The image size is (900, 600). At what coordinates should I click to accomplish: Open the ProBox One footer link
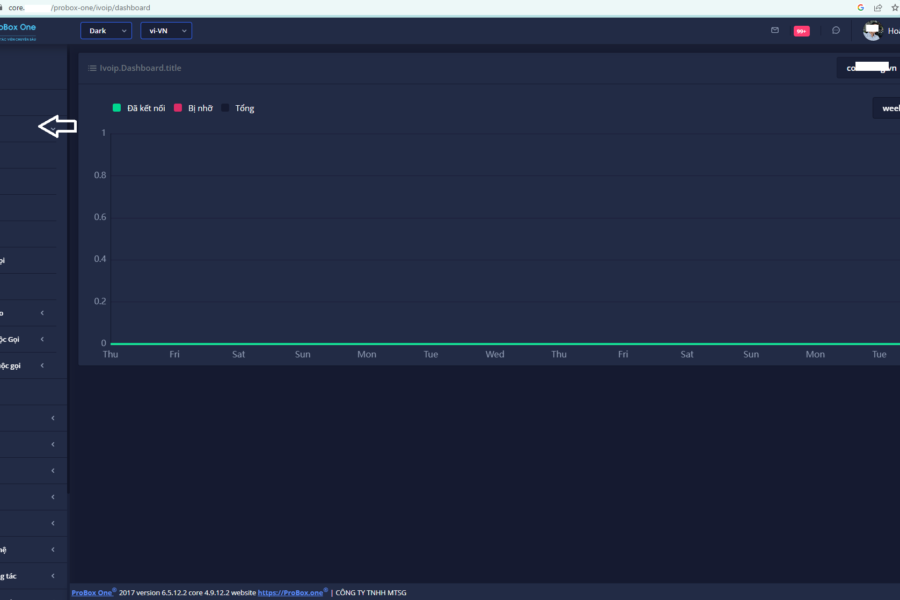coord(91,592)
